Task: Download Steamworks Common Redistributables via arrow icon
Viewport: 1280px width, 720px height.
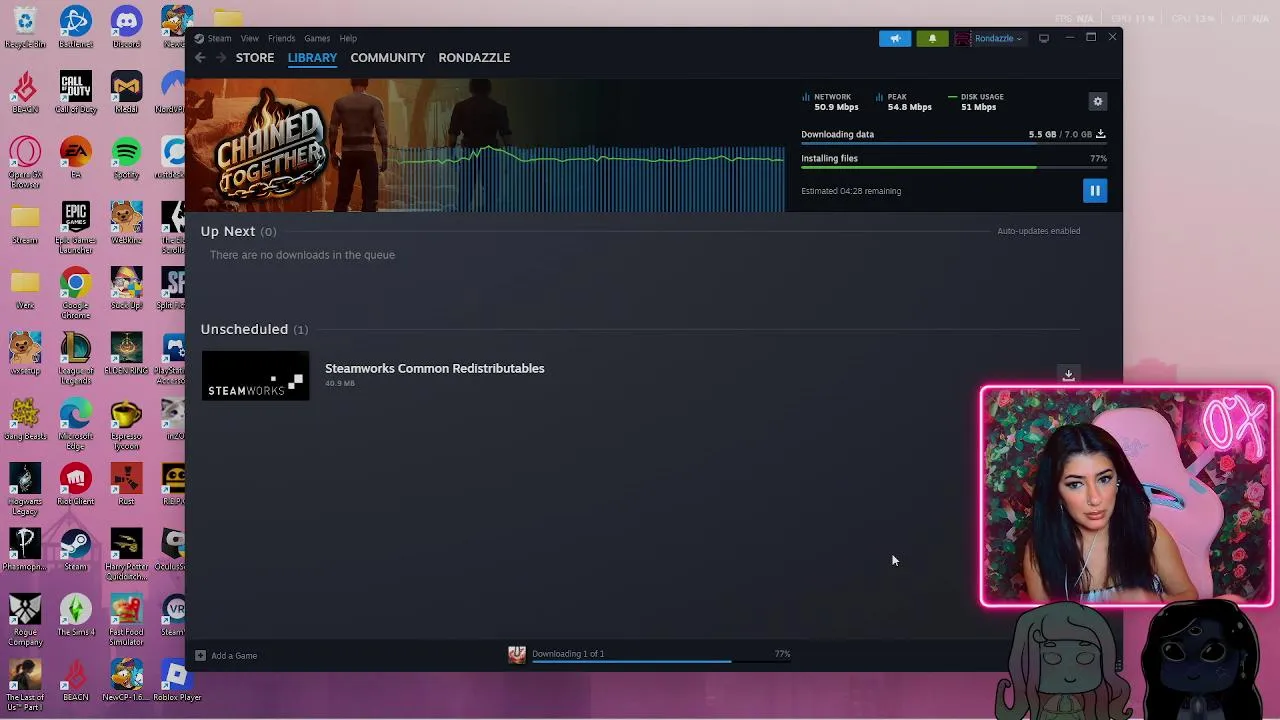Action: click(x=1068, y=375)
